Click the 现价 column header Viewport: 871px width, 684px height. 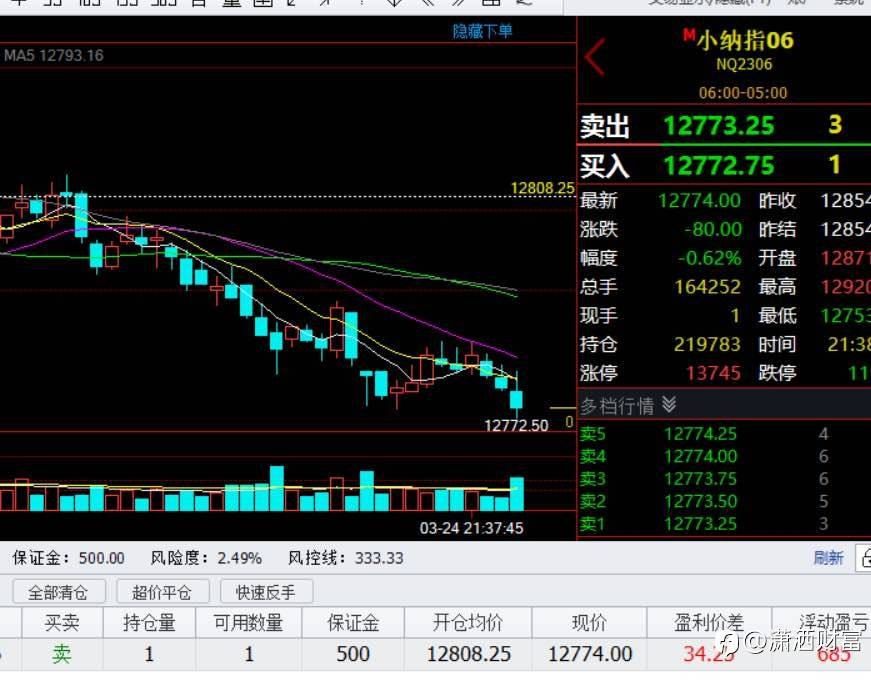click(x=589, y=623)
